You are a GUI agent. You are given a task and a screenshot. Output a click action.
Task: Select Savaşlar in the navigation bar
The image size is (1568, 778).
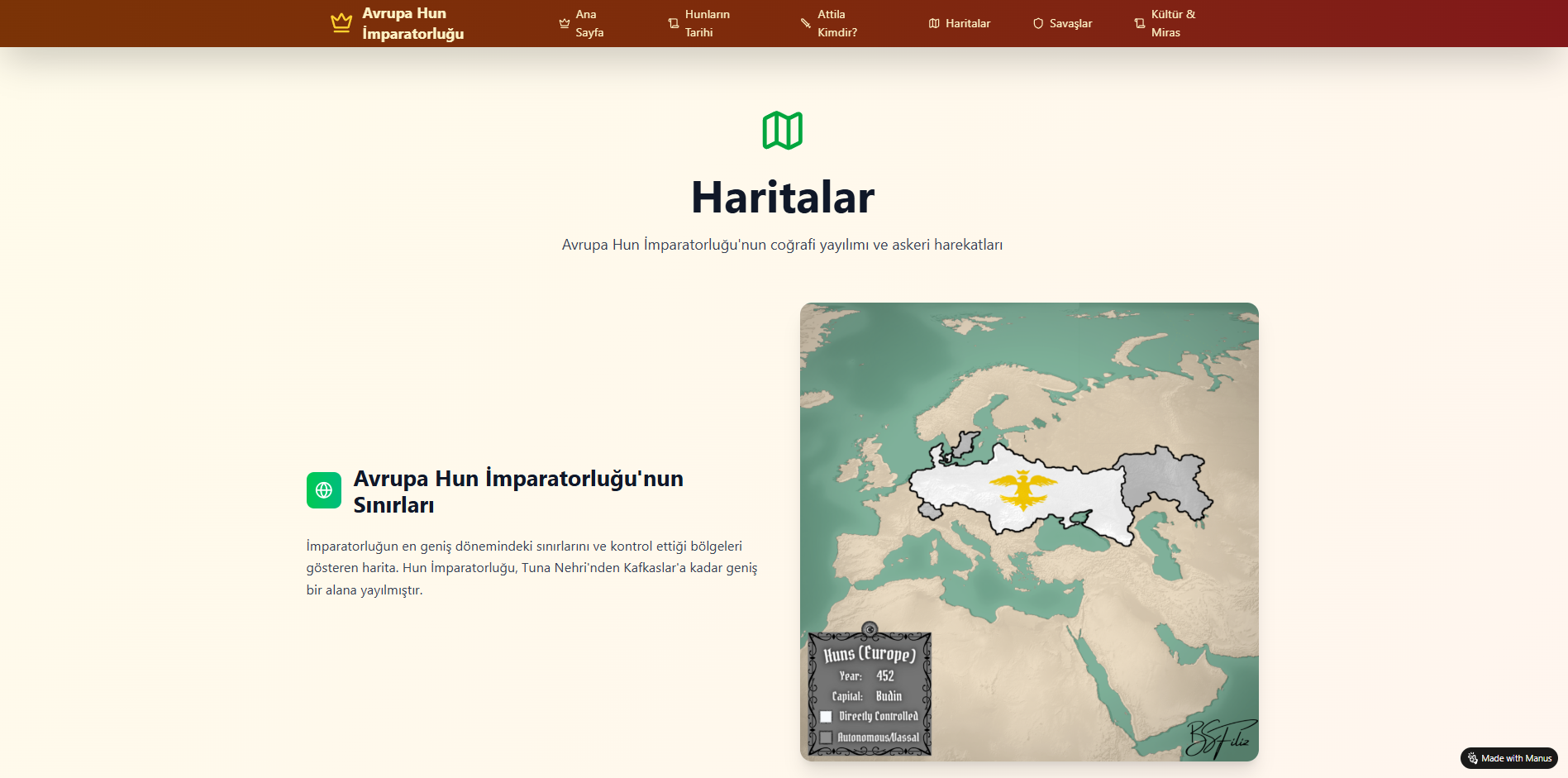pyautogui.click(x=1070, y=23)
